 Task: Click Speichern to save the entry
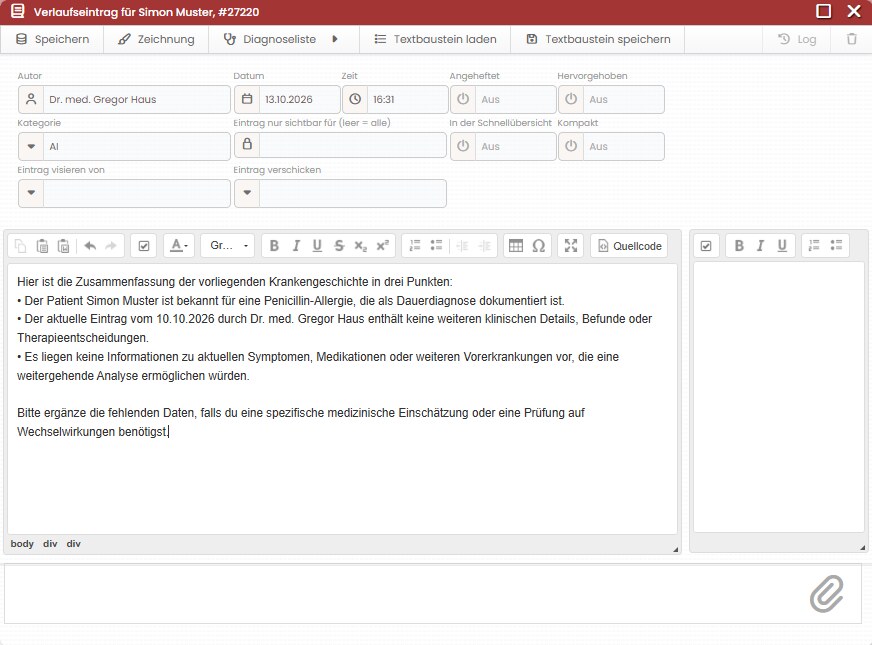(52, 39)
